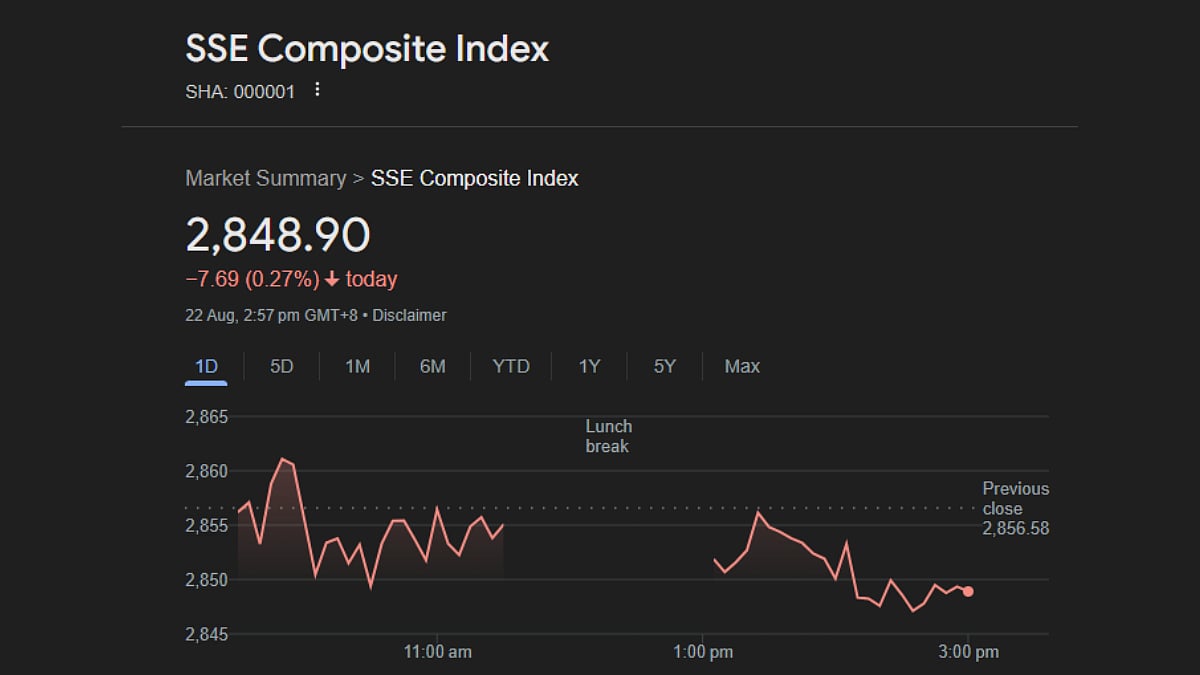
Task: Click the Previous close 2,856.58 label
Action: click(1015, 508)
